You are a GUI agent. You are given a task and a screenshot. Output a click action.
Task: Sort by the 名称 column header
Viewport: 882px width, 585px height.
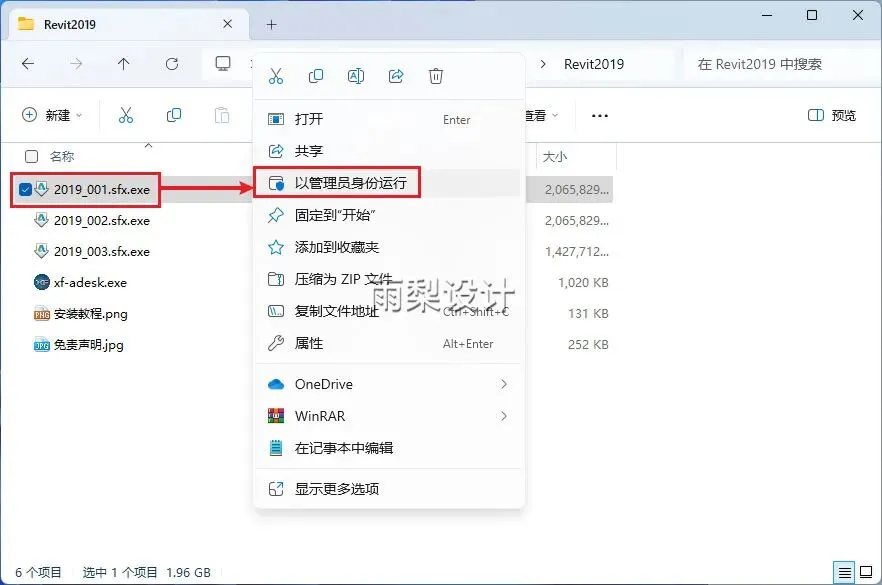pos(62,156)
